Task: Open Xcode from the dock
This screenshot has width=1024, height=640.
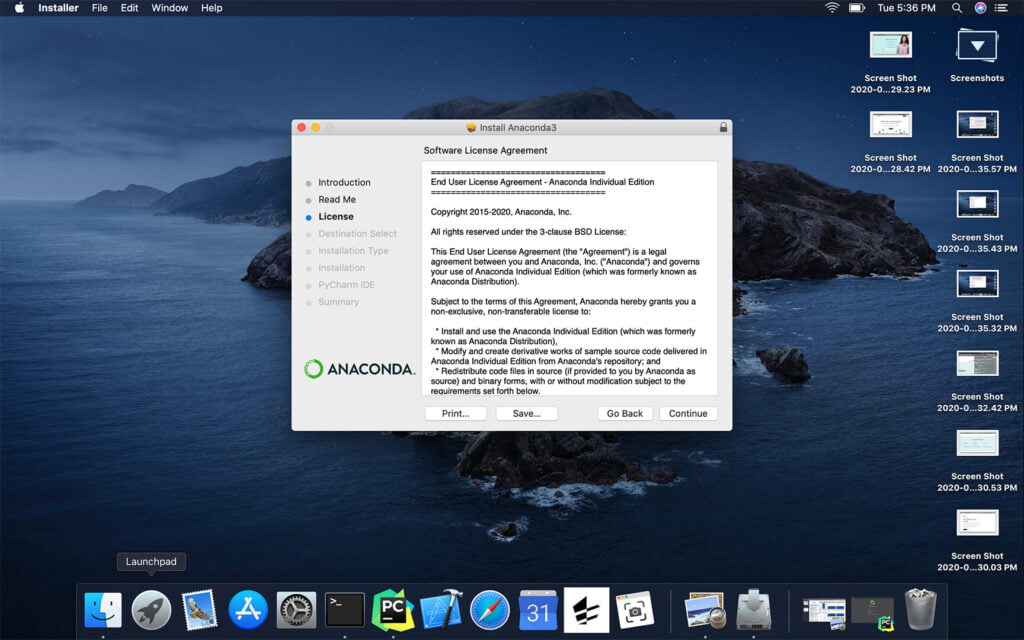Action: (x=441, y=611)
